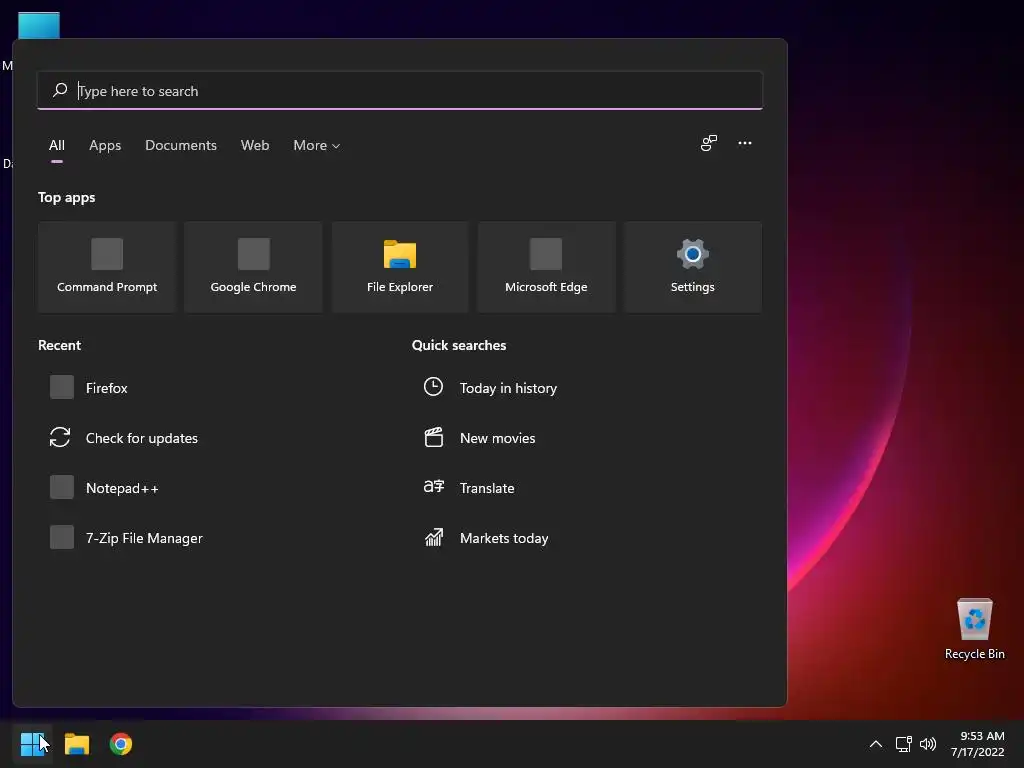Click the search box to type a query
This screenshot has height=768, width=1024.
(400, 91)
